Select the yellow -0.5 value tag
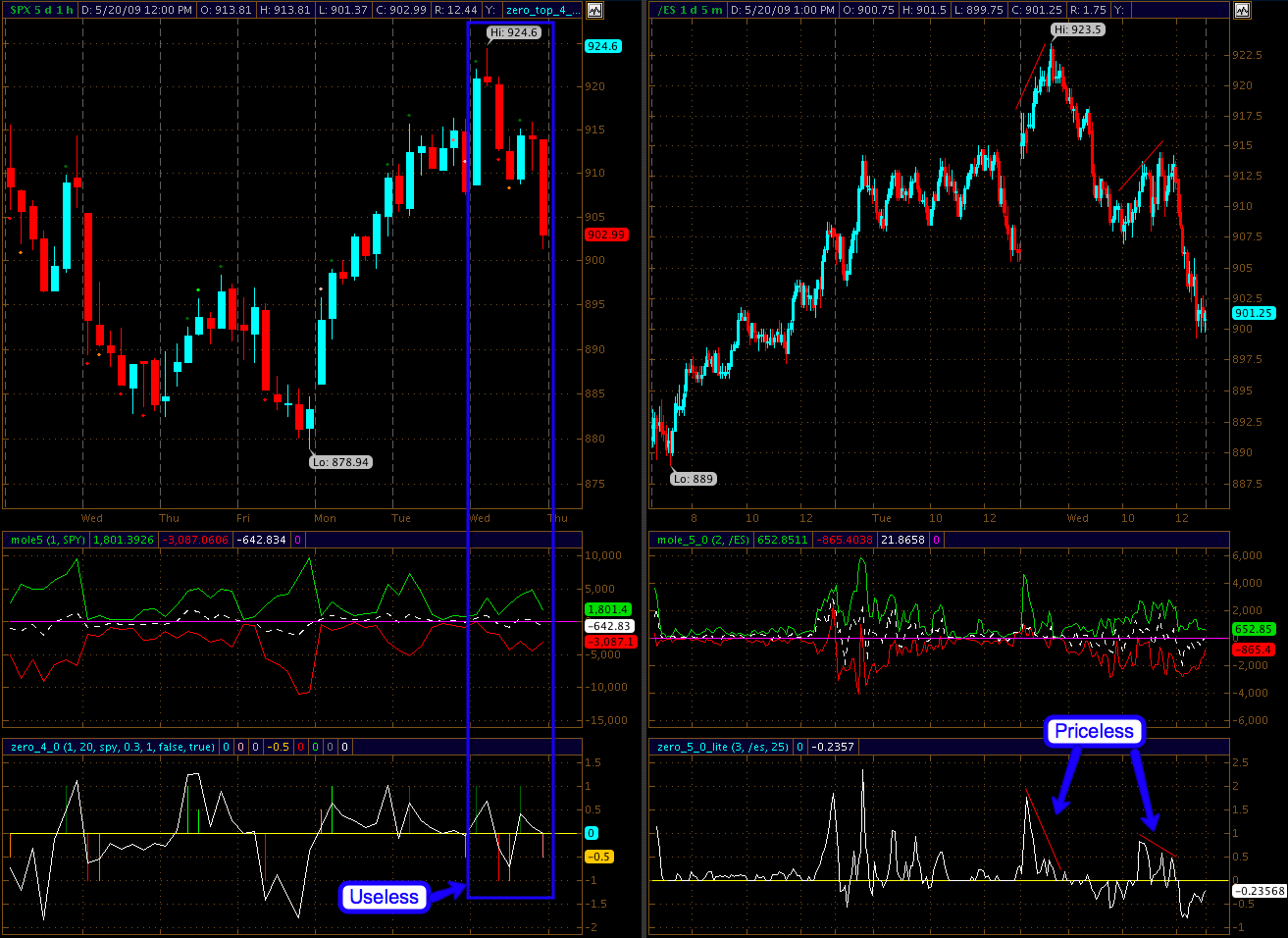 (598, 857)
